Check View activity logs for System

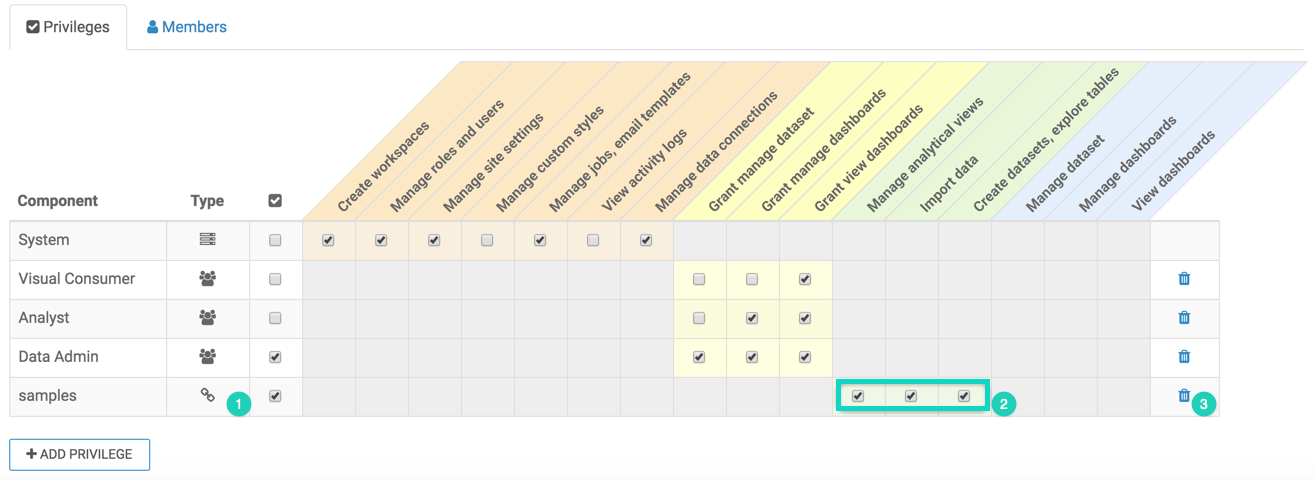593,240
